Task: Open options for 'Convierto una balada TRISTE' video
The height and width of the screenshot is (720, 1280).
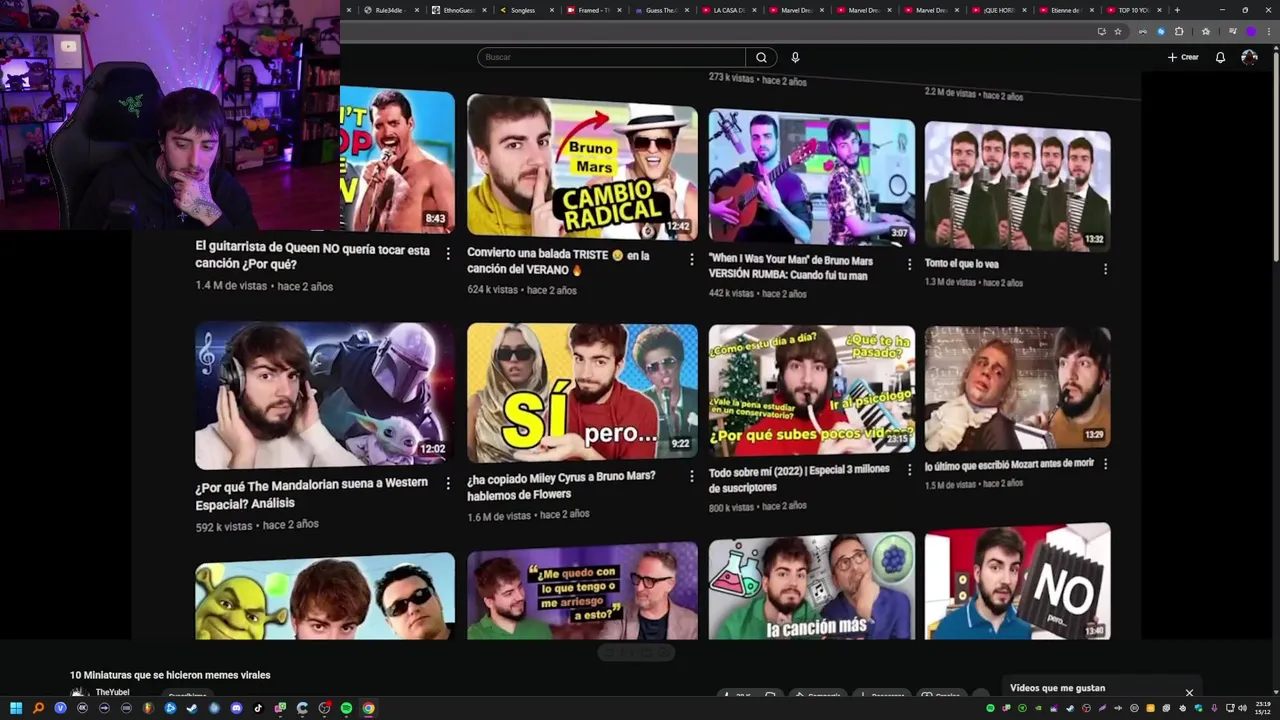Action: pos(691,259)
